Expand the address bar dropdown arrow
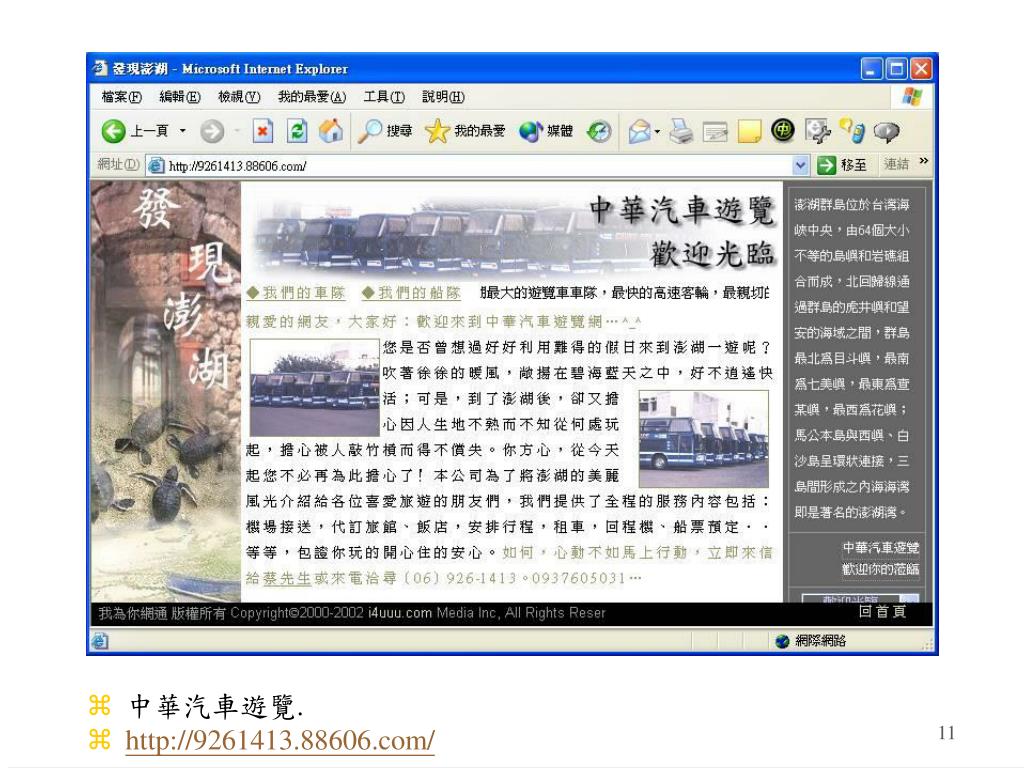Viewport: 1024px width, 768px height. (800, 166)
